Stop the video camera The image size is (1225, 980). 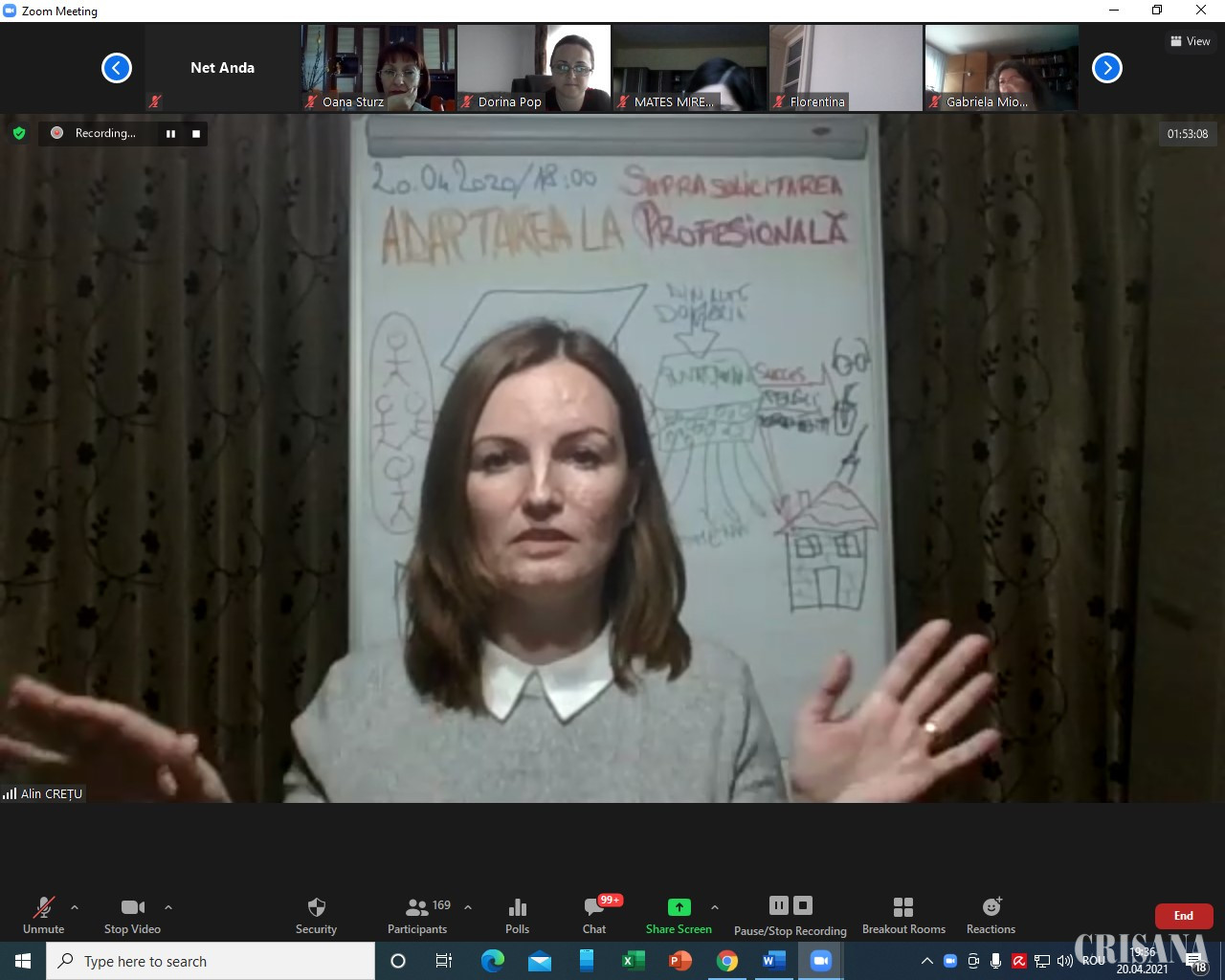click(132, 915)
